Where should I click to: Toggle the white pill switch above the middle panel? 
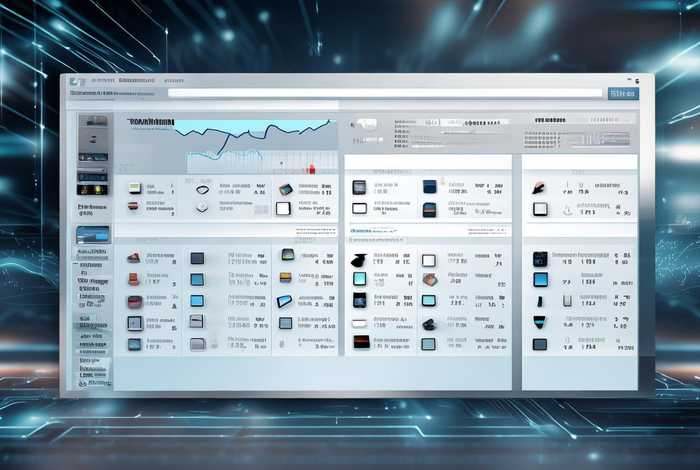[367, 124]
